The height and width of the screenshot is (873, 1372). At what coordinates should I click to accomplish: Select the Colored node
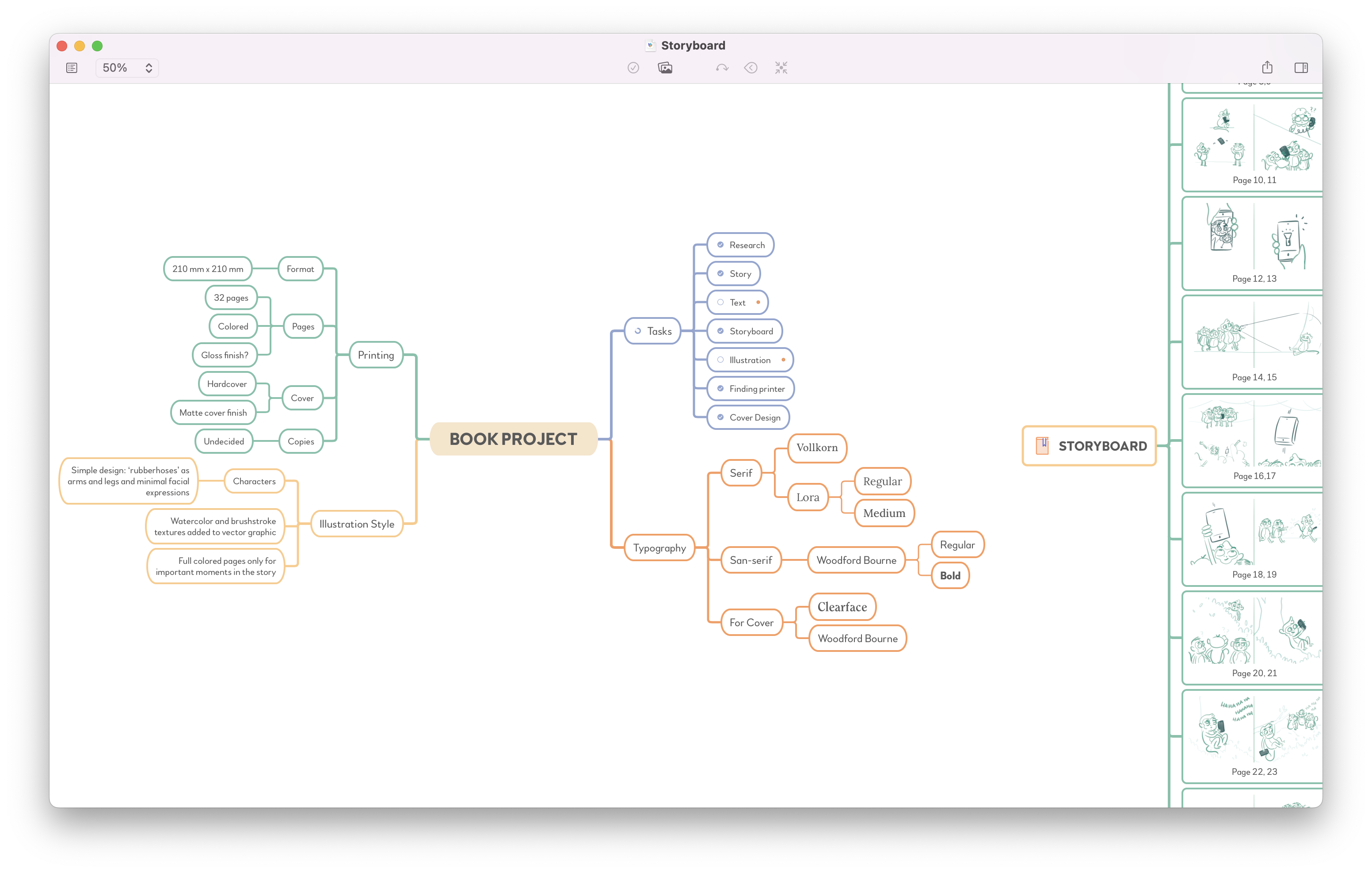(x=233, y=326)
